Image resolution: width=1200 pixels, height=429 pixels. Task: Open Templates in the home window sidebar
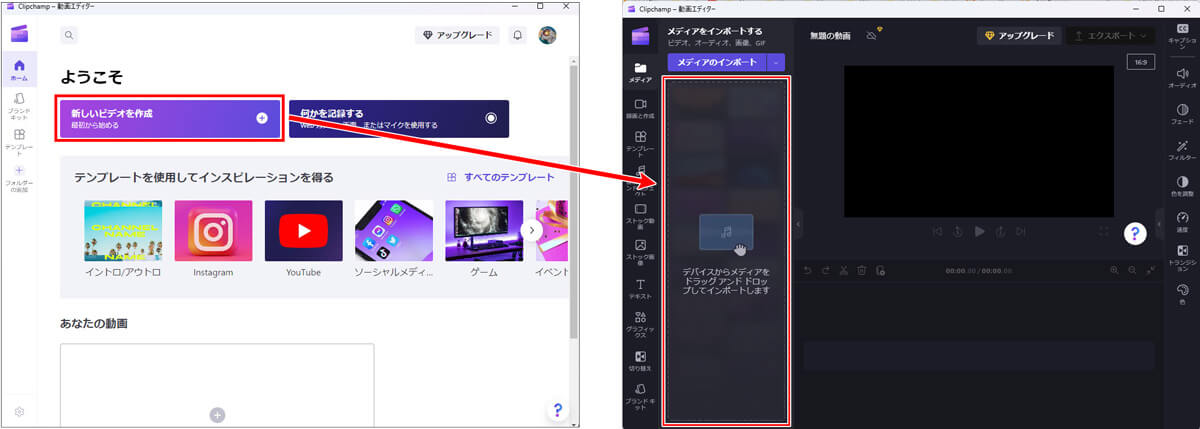coord(19,142)
